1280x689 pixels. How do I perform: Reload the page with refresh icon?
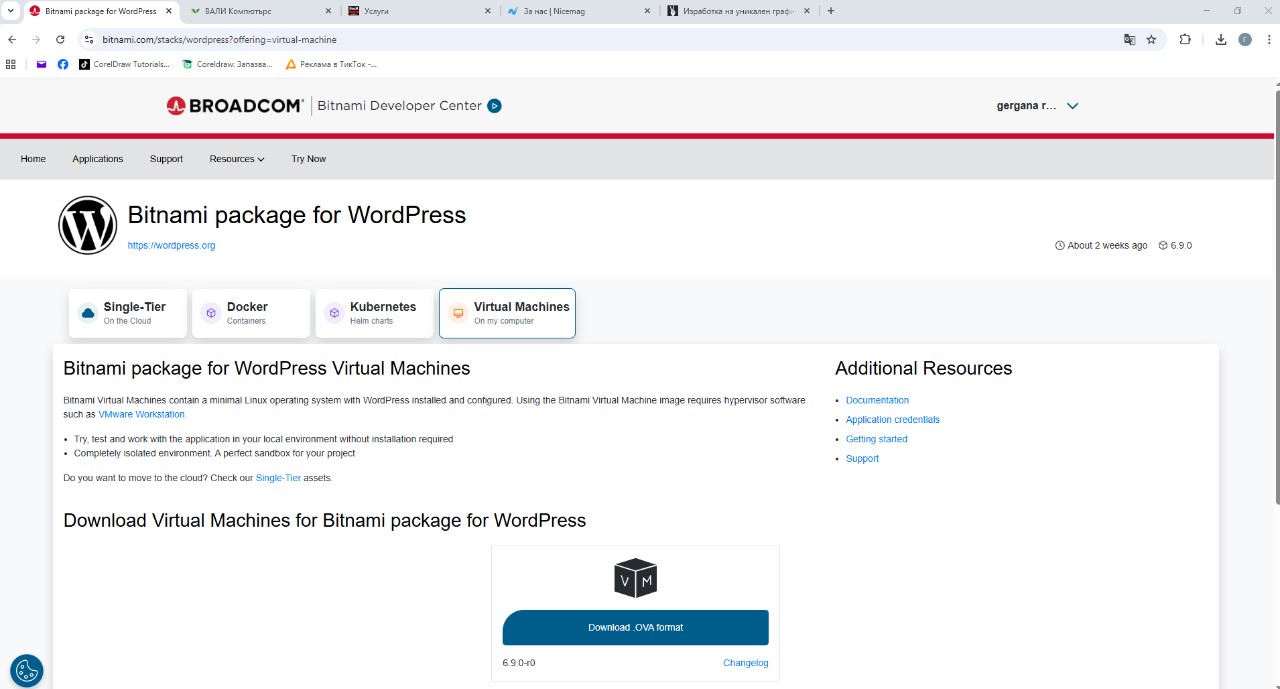(x=60, y=40)
